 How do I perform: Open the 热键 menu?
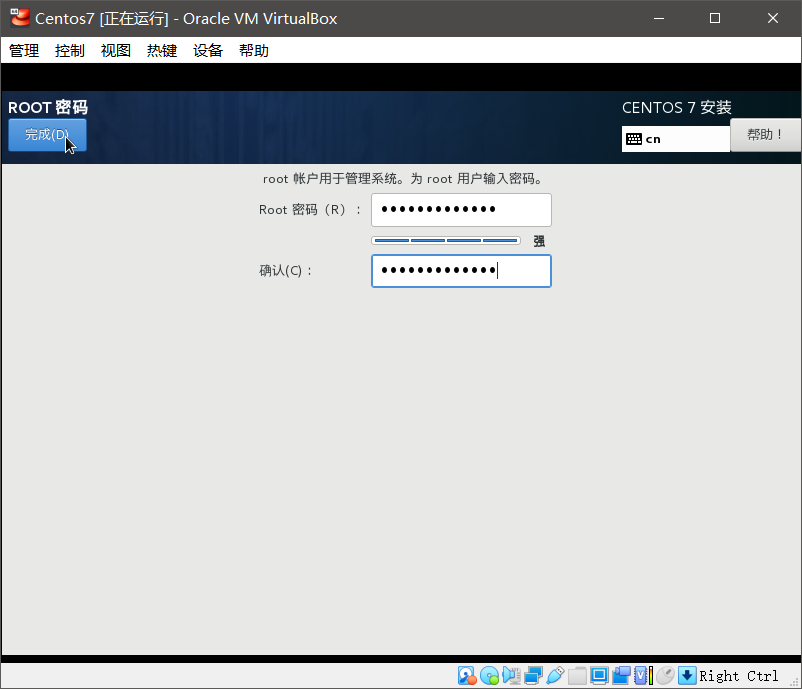162,50
